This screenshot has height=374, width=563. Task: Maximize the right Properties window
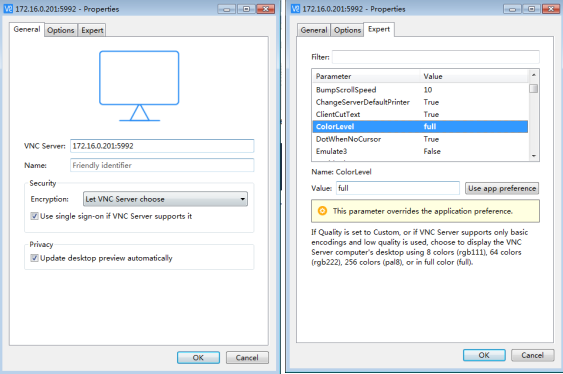[x=531, y=9]
